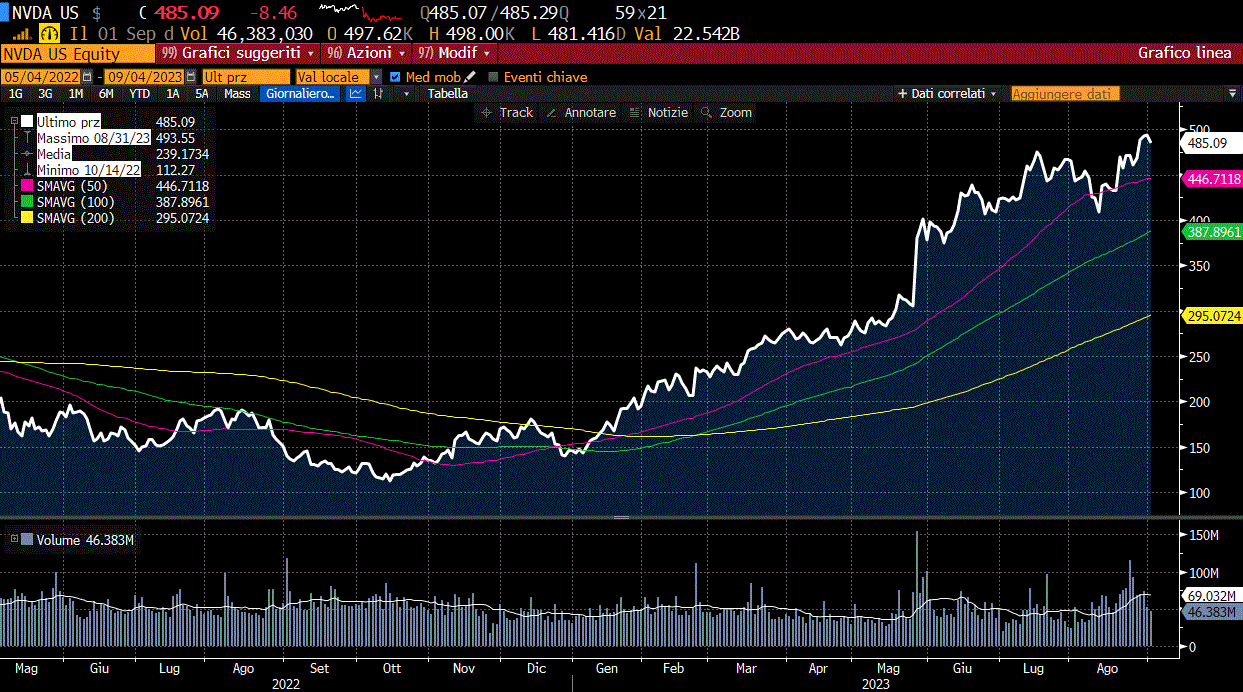Viewport: 1243px width, 692px height.
Task: Open the Notizie news overlay
Action: pos(658,113)
